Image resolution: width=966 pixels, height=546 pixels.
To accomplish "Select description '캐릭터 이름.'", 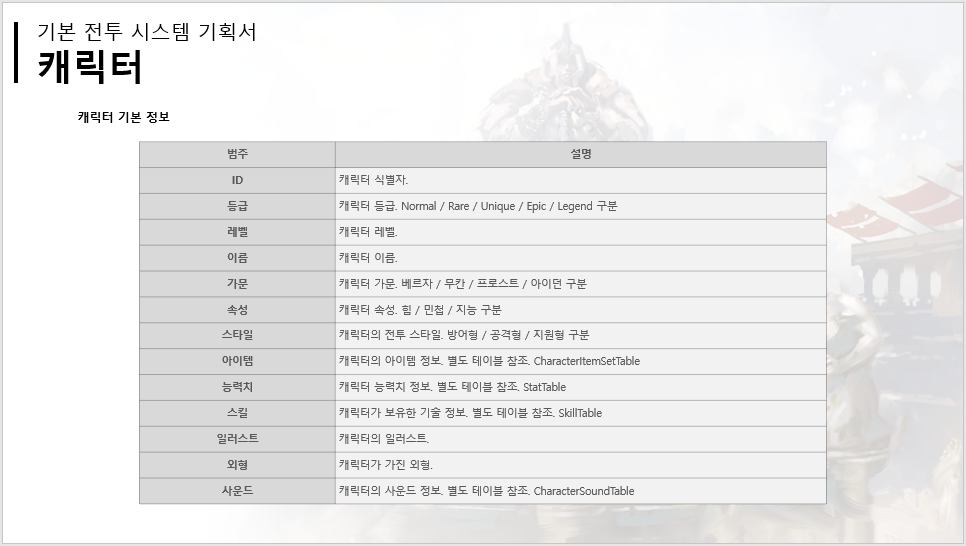I will (x=368, y=258).
